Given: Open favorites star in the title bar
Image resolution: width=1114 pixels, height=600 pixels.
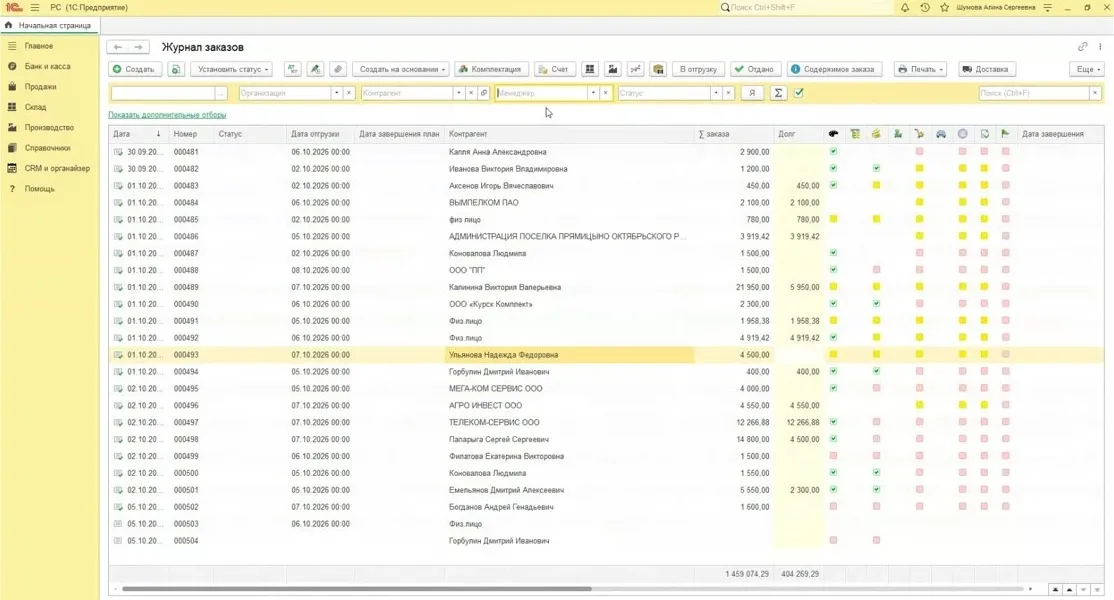Looking at the screenshot, I should click(944, 7).
